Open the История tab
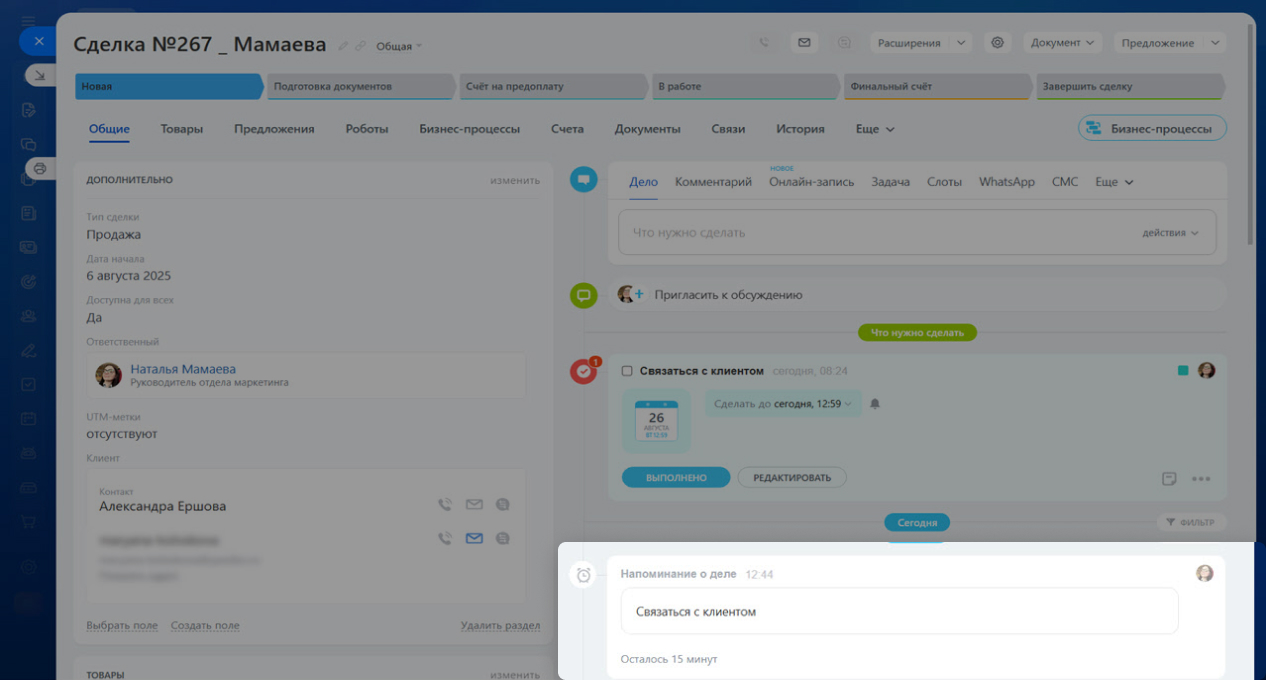The height and width of the screenshot is (680, 1266). (x=800, y=129)
